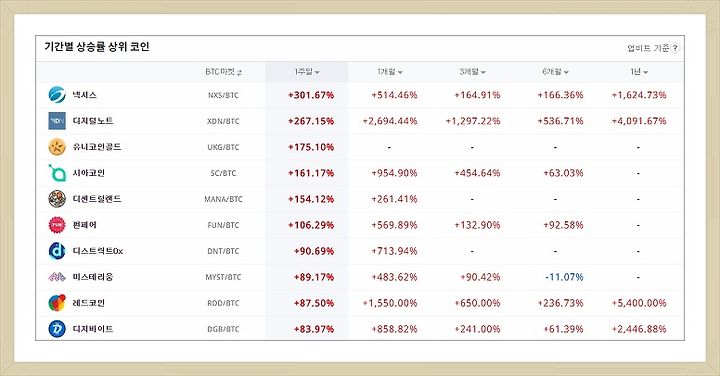This screenshot has height=376, width=720.
Task: Click the DGB/BTC pair label
Action: [x=223, y=329]
